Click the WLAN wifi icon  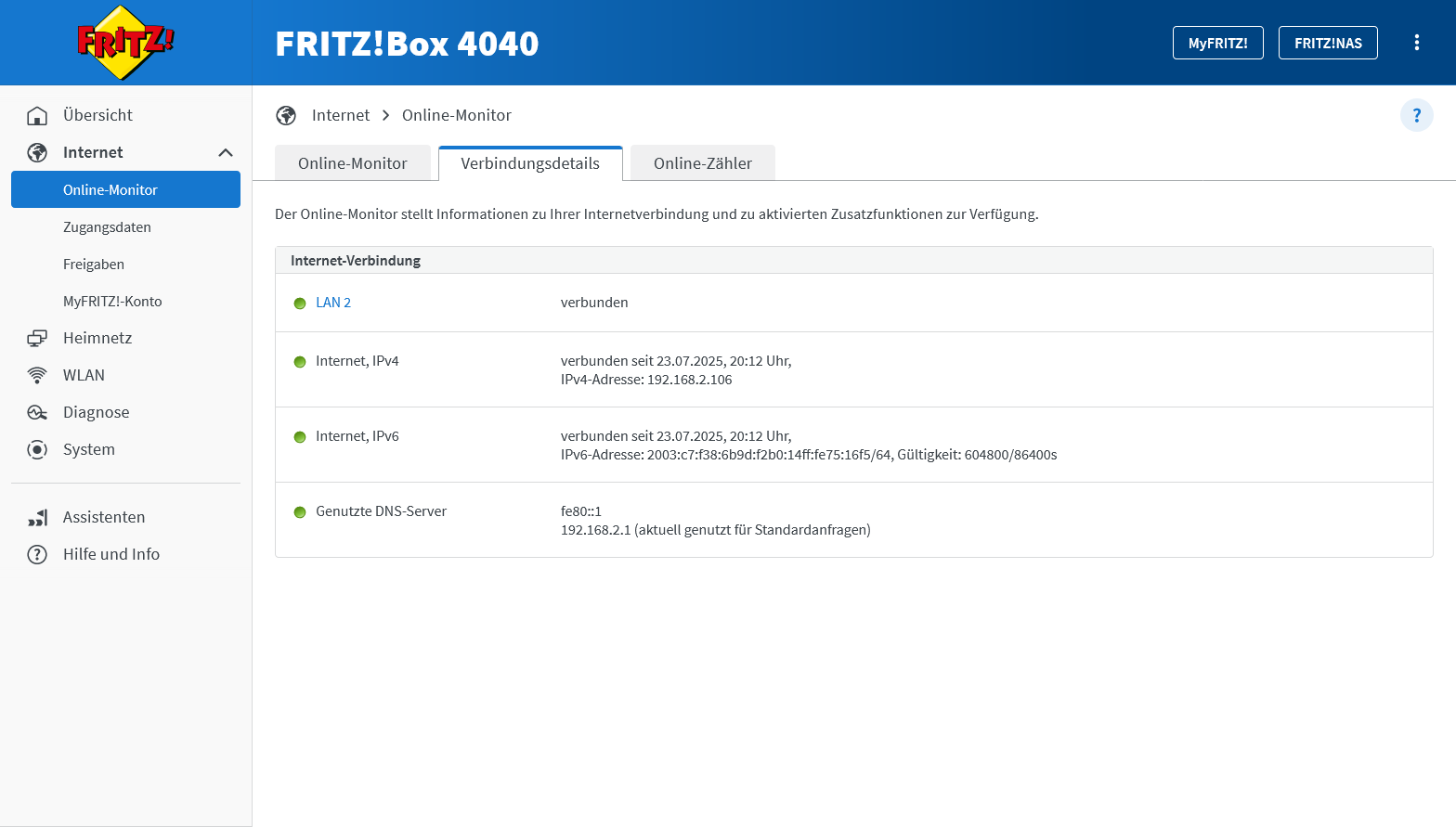37,375
